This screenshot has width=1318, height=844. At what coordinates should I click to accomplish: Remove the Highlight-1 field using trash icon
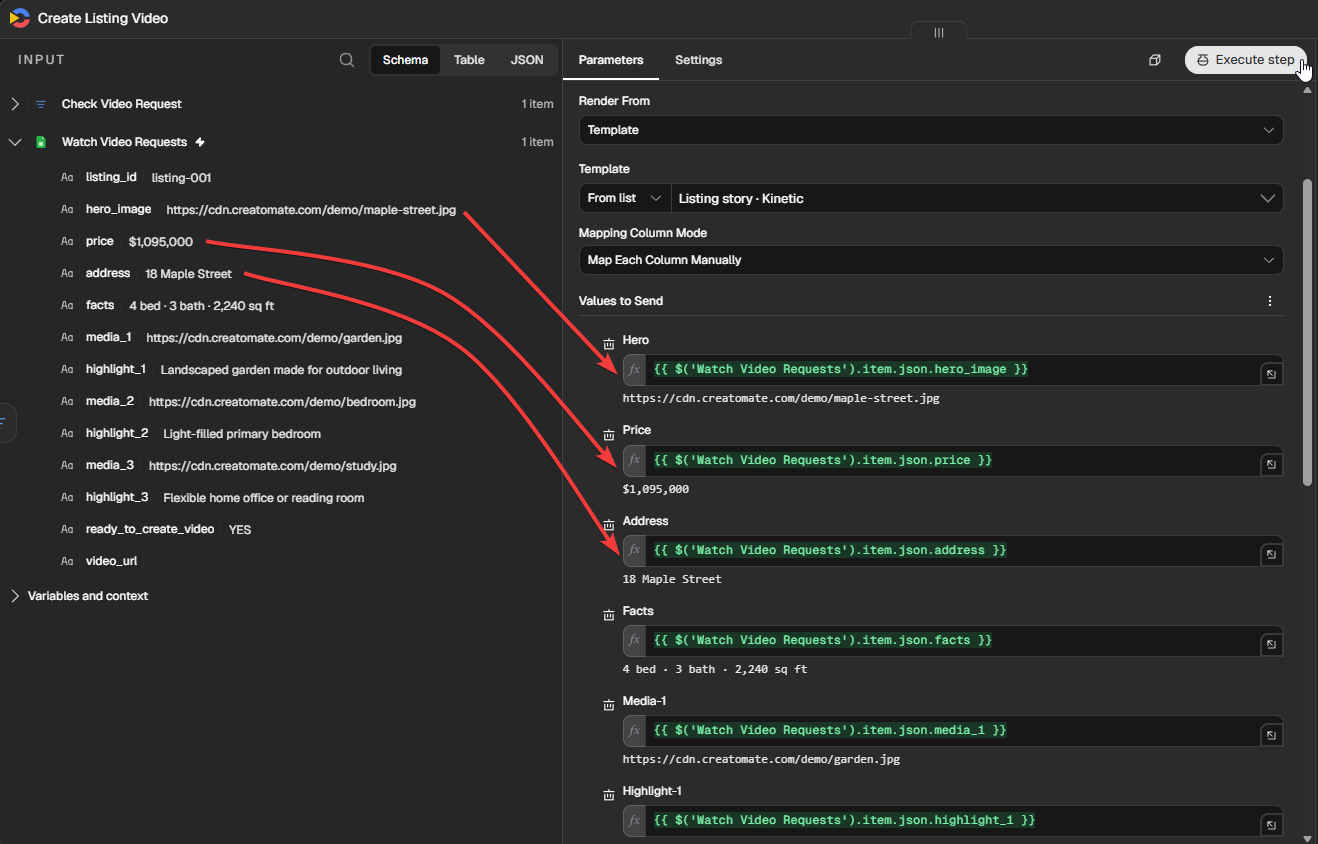click(x=609, y=795)
